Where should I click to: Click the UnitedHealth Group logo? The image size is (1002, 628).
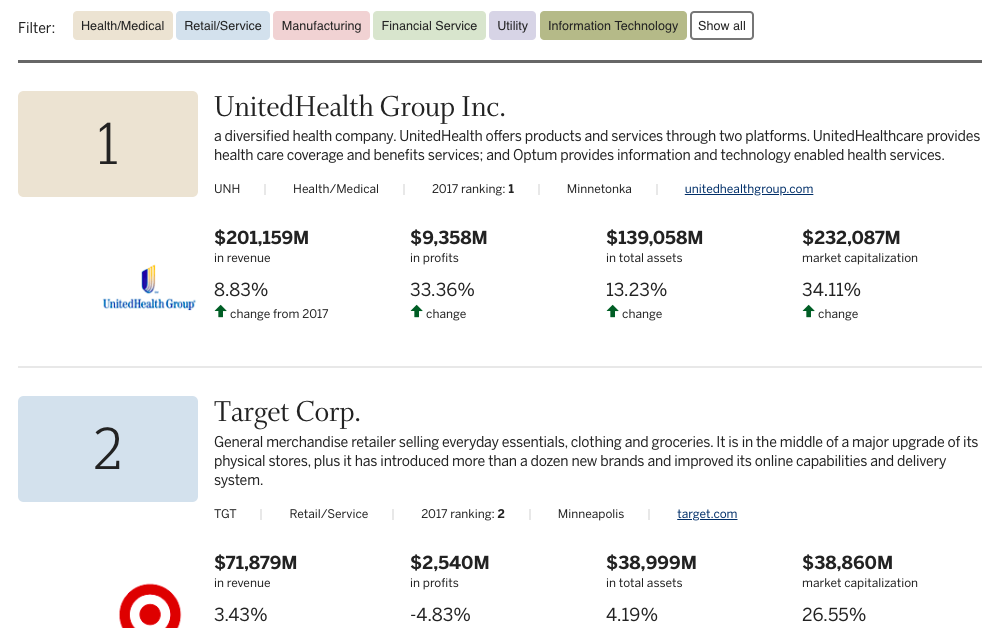click(149, 288)
